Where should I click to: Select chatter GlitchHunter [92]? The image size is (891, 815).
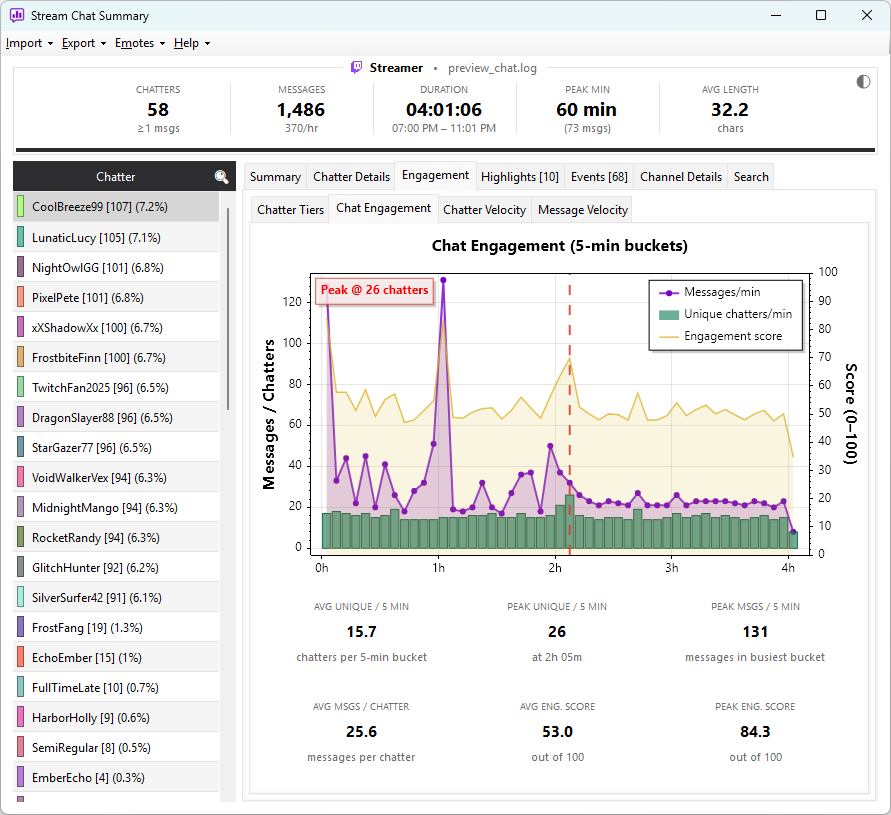(x=116, y=568)
